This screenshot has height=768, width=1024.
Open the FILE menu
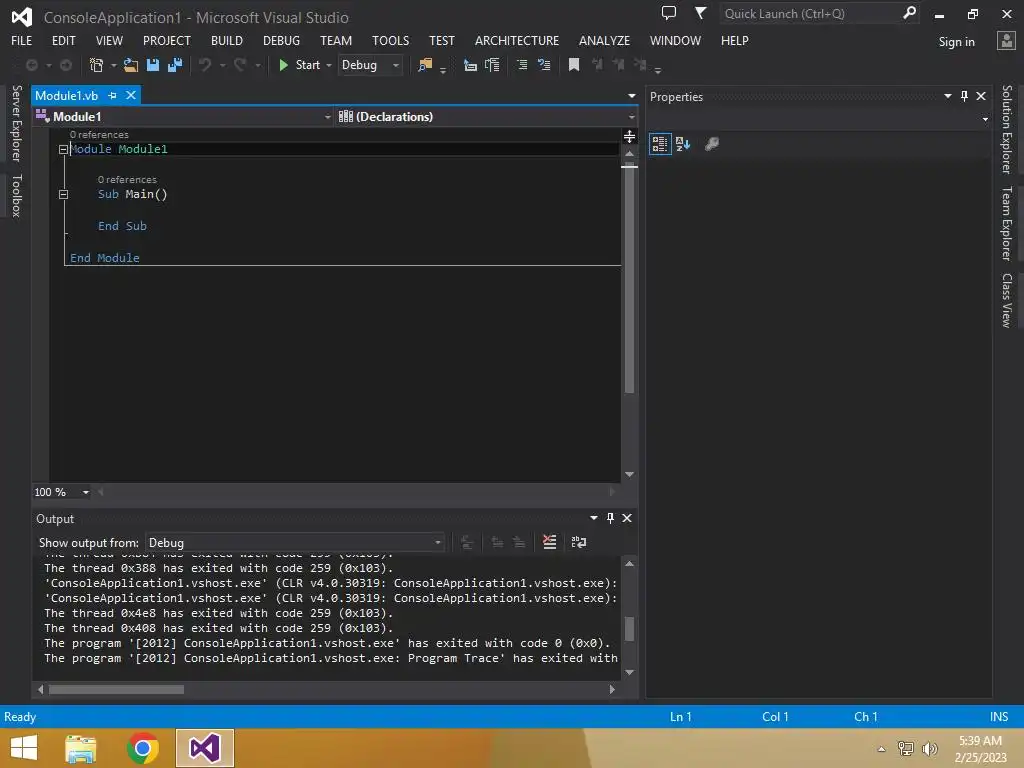[22, 40]
